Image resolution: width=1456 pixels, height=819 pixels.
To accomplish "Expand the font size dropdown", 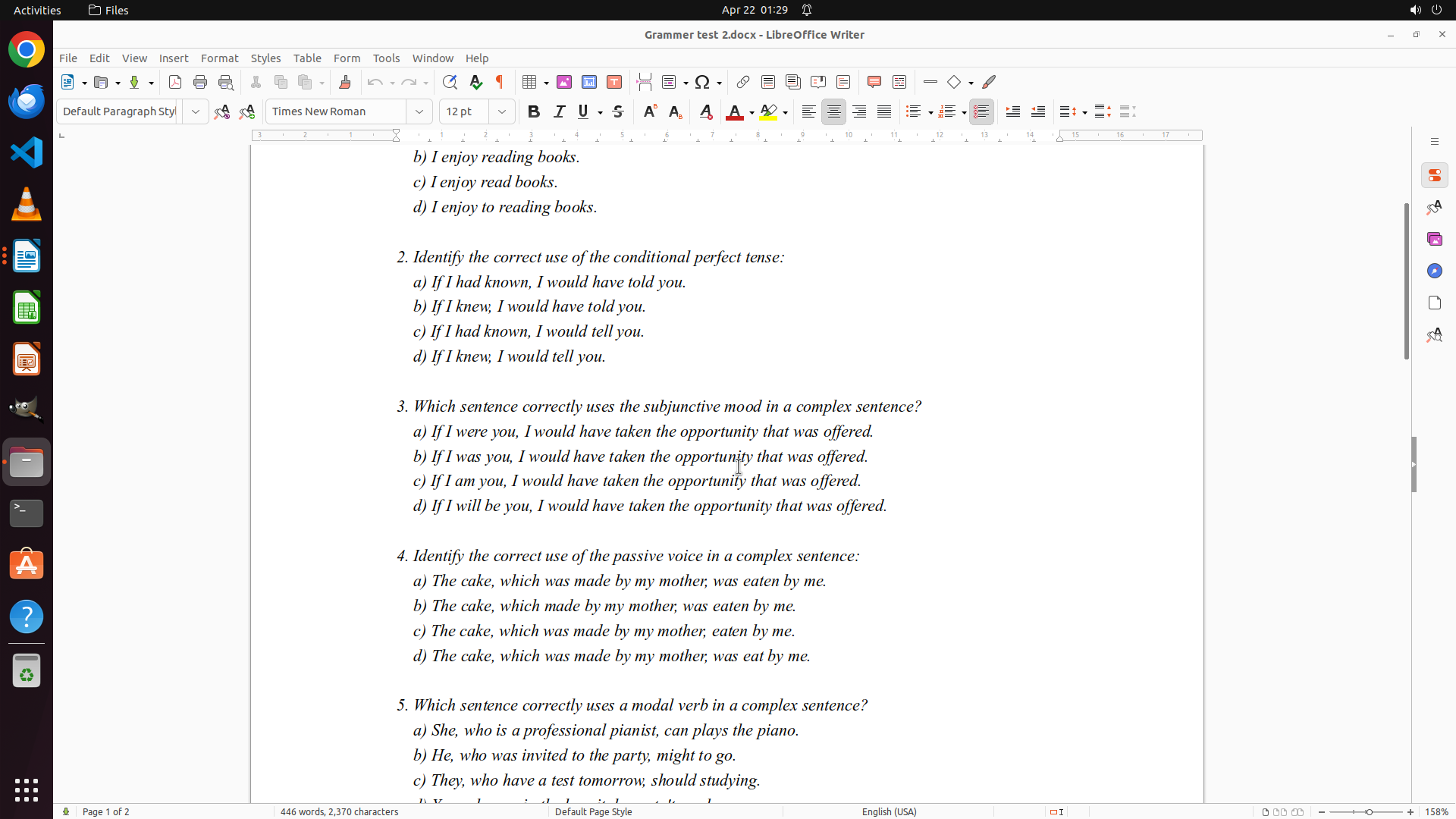I will pyautogui.click(x=502, y=111).
